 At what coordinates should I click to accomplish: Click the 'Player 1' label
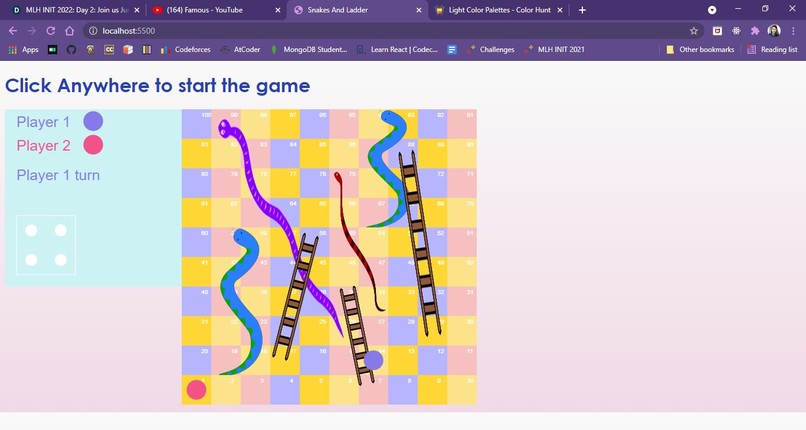[x=43, y=122]
